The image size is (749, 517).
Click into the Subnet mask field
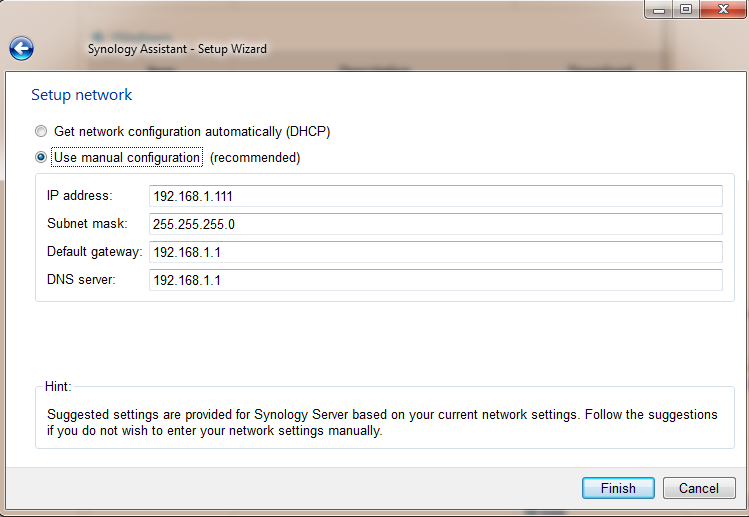click(x=435, y=224)
